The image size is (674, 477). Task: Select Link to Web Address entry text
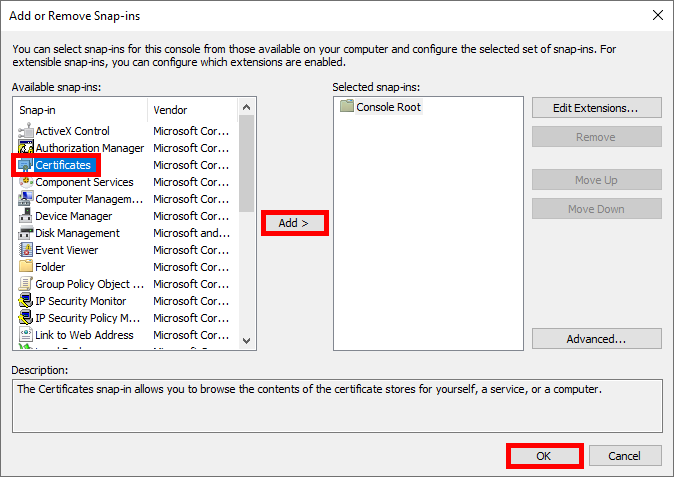84,335
